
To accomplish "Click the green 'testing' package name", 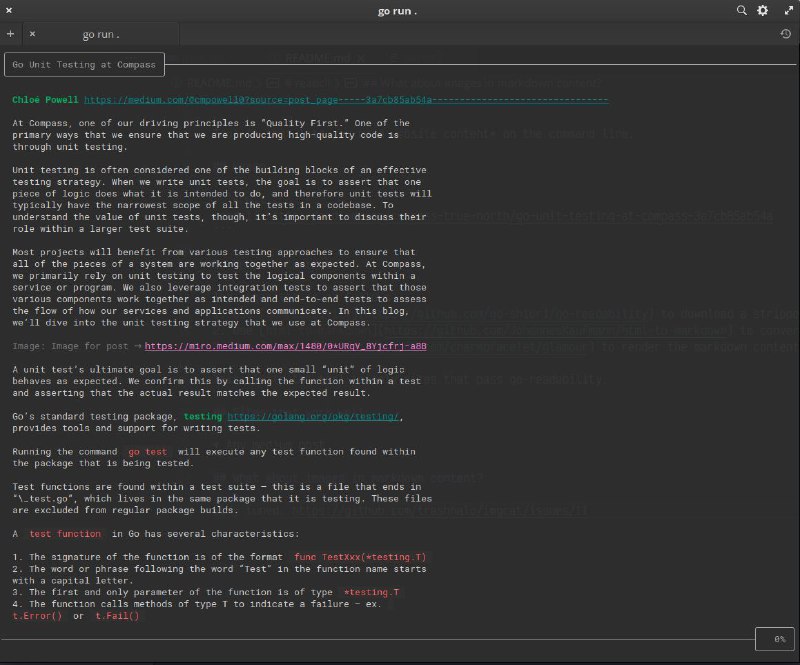I will tap(203, 416).
